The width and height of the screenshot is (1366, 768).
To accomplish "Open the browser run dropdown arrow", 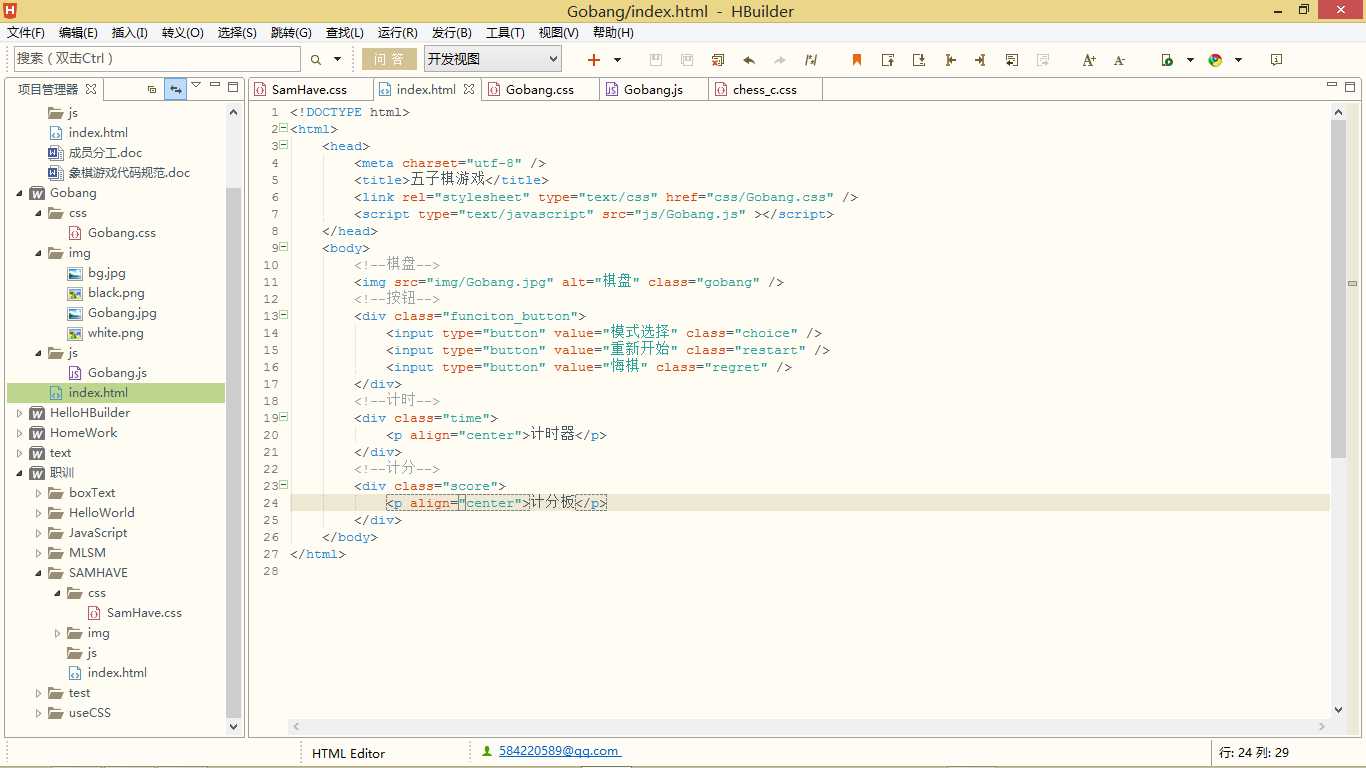I will pos(1238,60).
